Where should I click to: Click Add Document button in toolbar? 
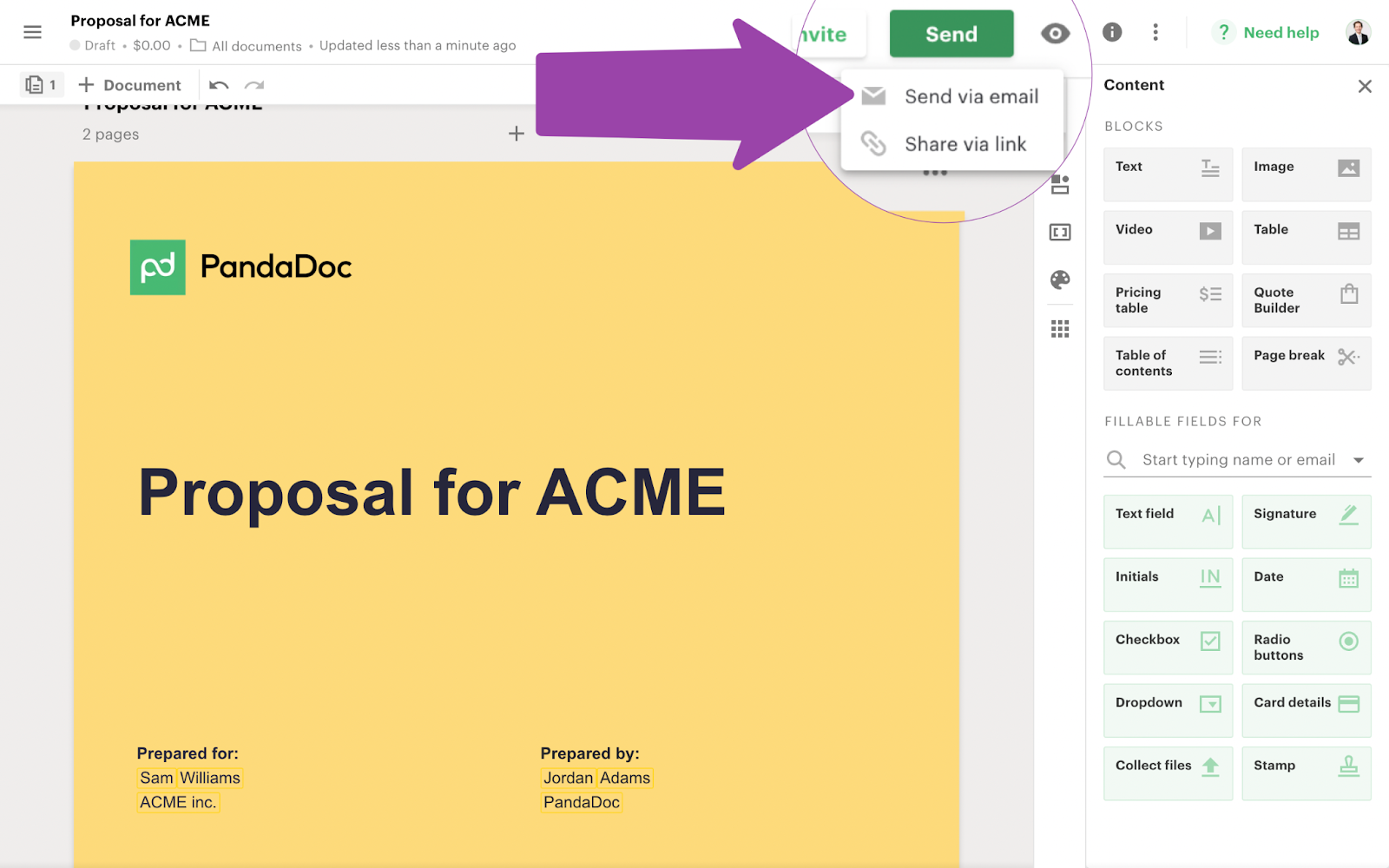[x=130, y=85]
